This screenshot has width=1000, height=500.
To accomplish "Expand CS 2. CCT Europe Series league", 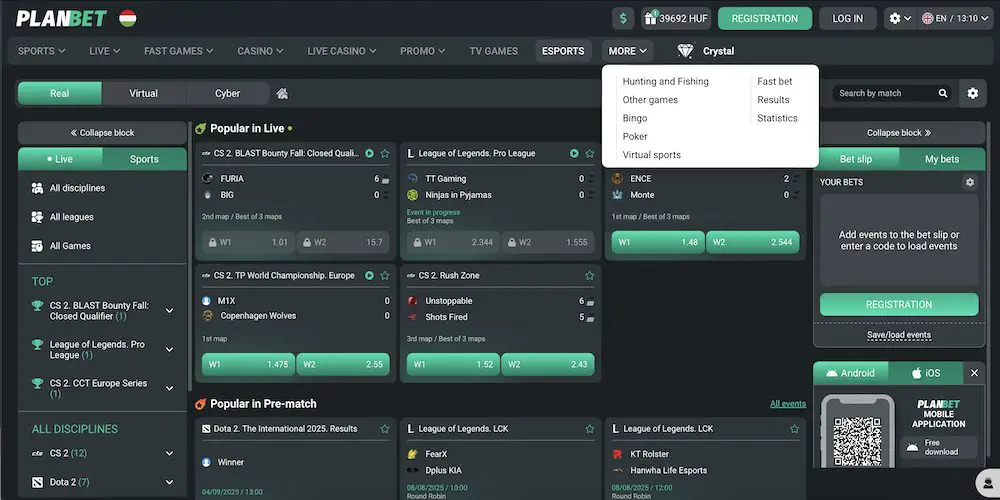I will click(x=169, y=388).
